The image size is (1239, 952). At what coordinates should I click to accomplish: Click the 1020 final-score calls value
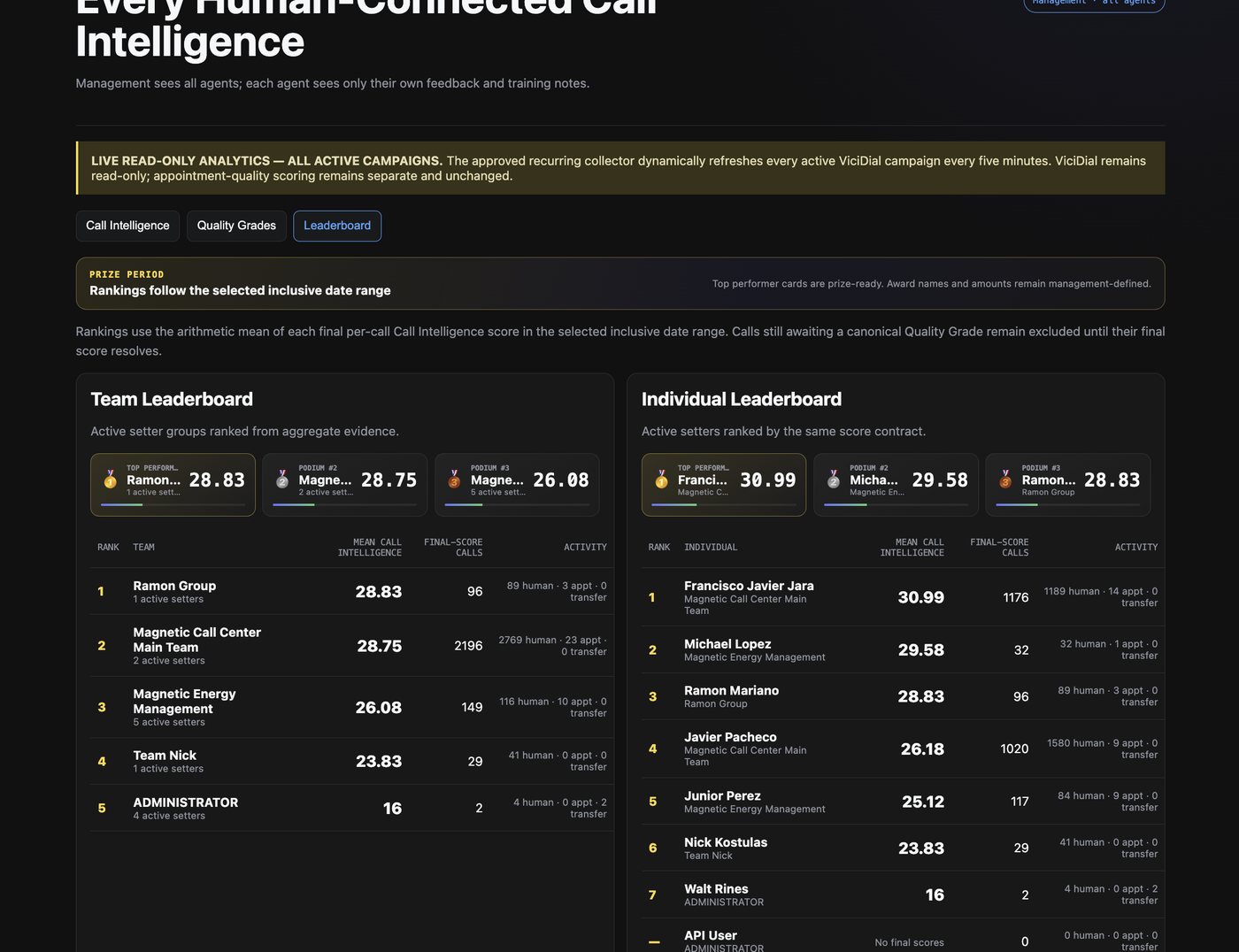pyautogui.click(x=1014, y=749)
